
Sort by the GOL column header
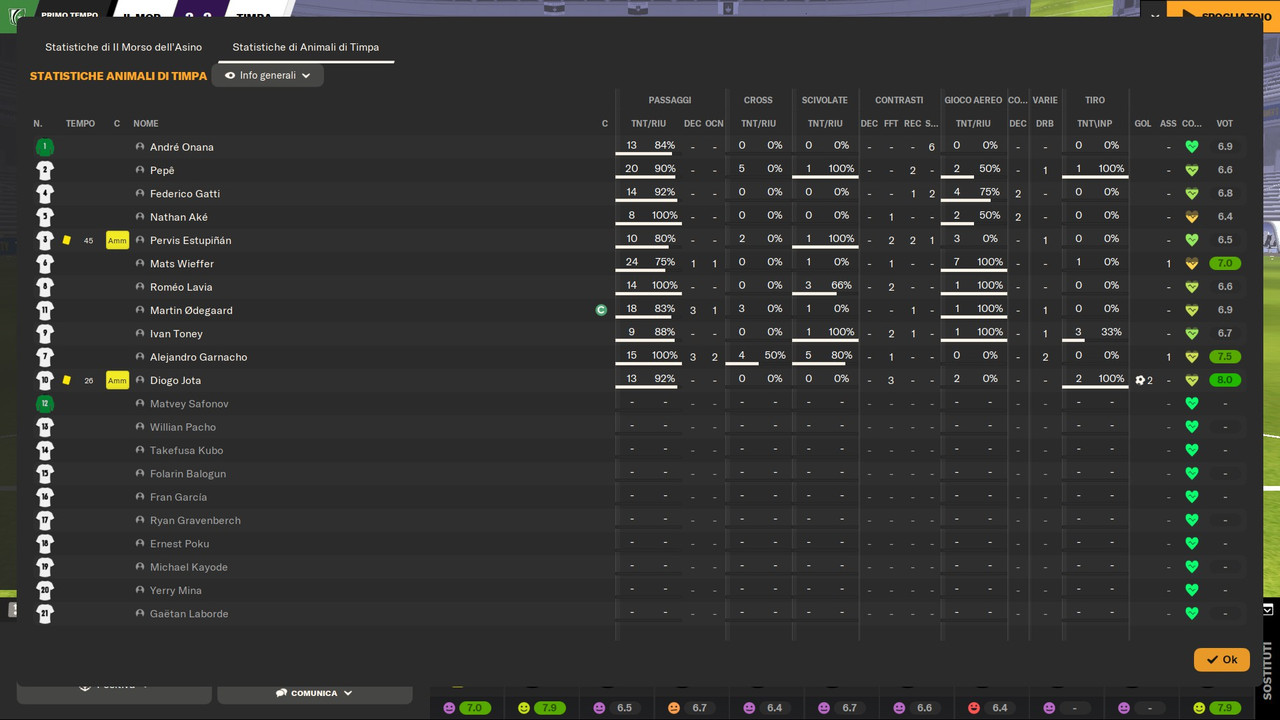click(x=1143, y=124)
